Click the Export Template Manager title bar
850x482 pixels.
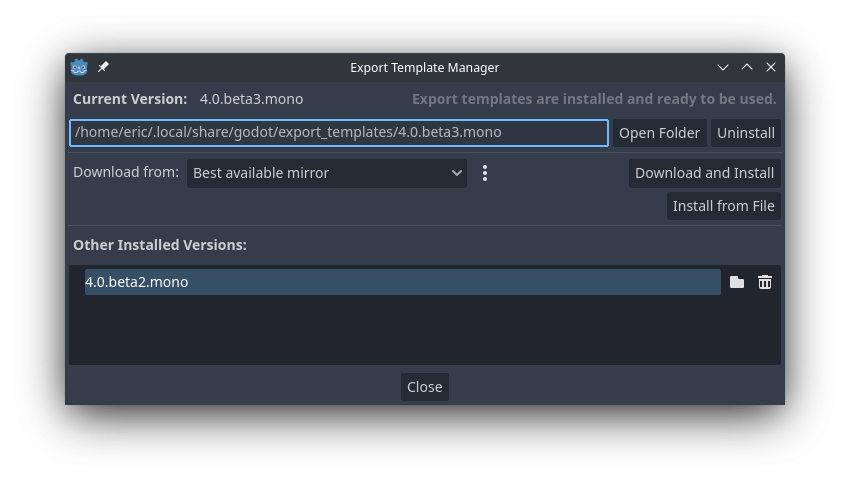pyautogui.click(x=425, y=67)
